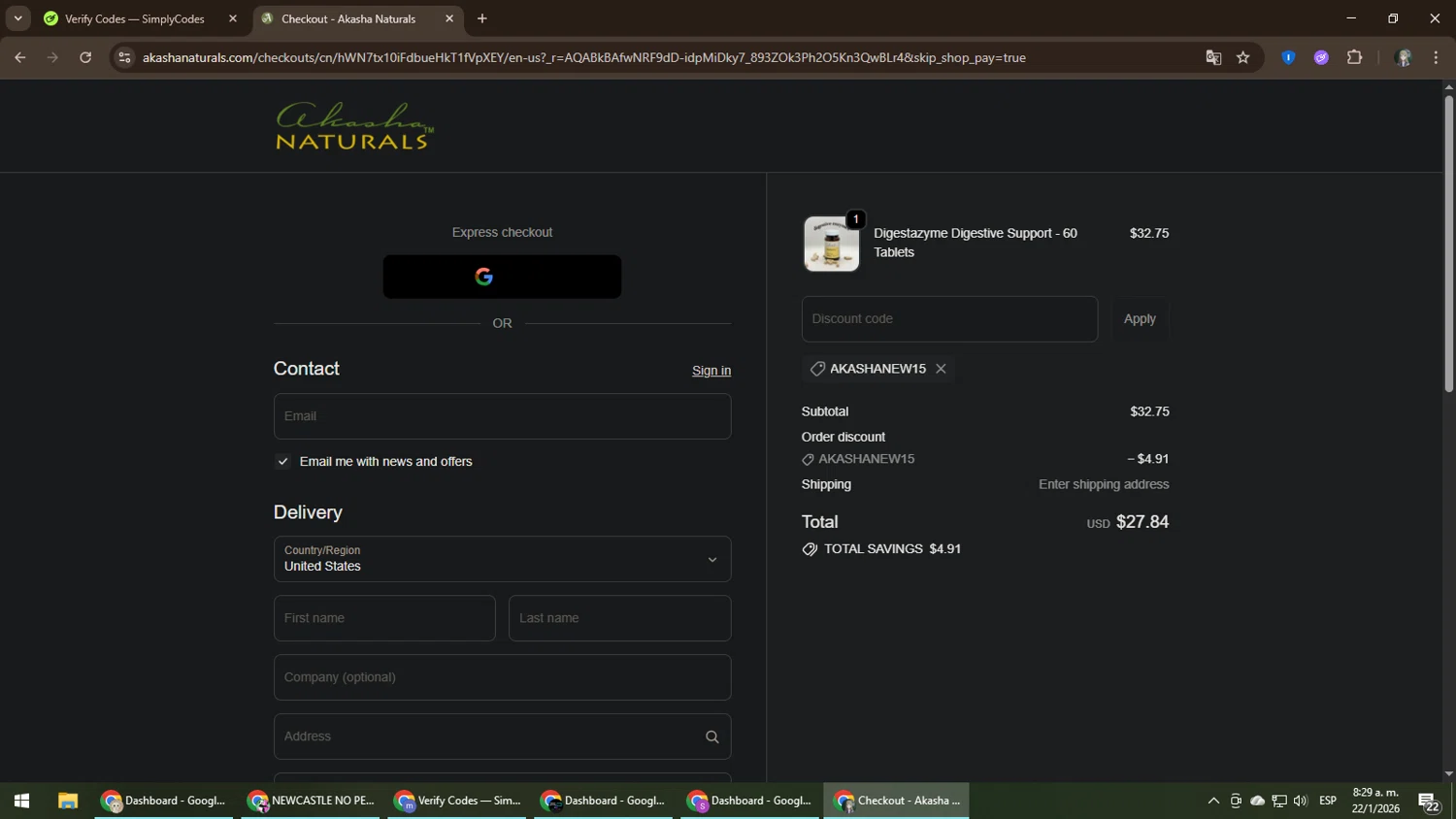Close the Verify Codes — SimplyCodes tab

click(x=232, y=18)
